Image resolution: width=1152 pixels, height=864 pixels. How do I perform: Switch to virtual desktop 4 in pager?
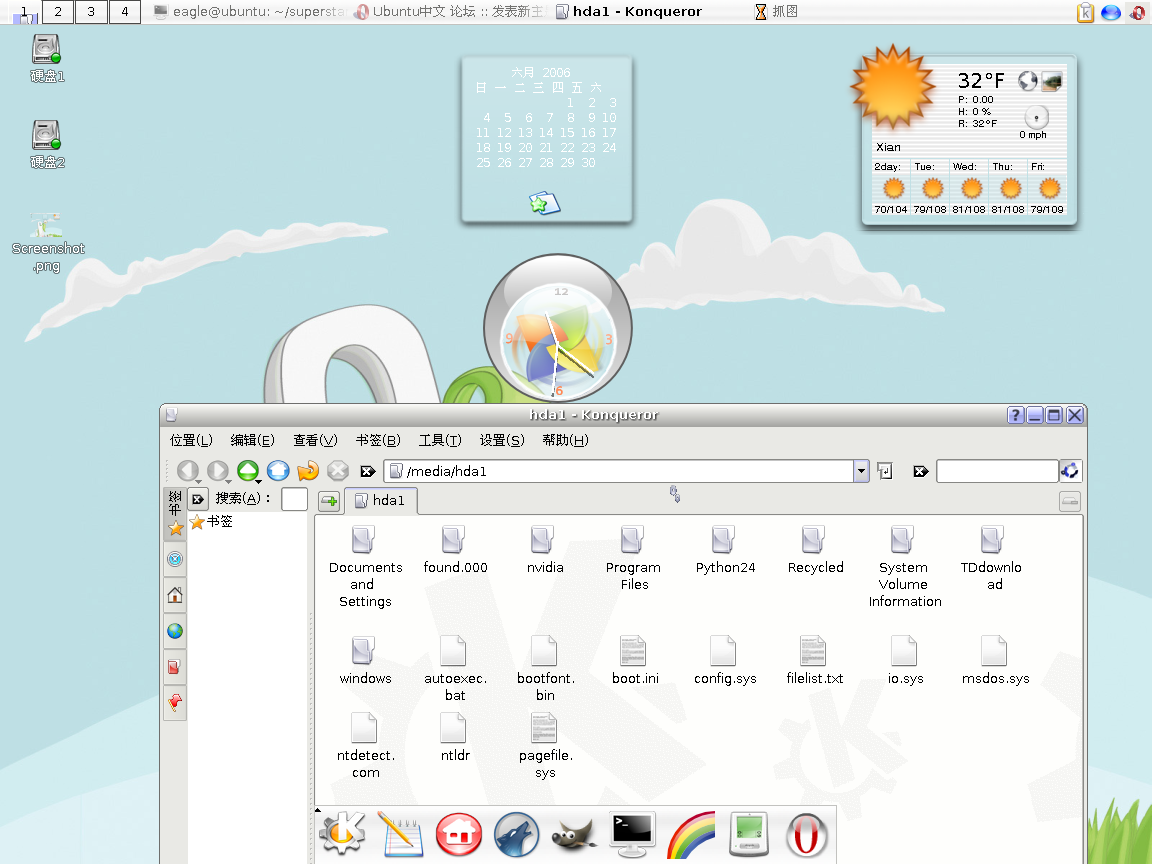(x=125, y=12)
